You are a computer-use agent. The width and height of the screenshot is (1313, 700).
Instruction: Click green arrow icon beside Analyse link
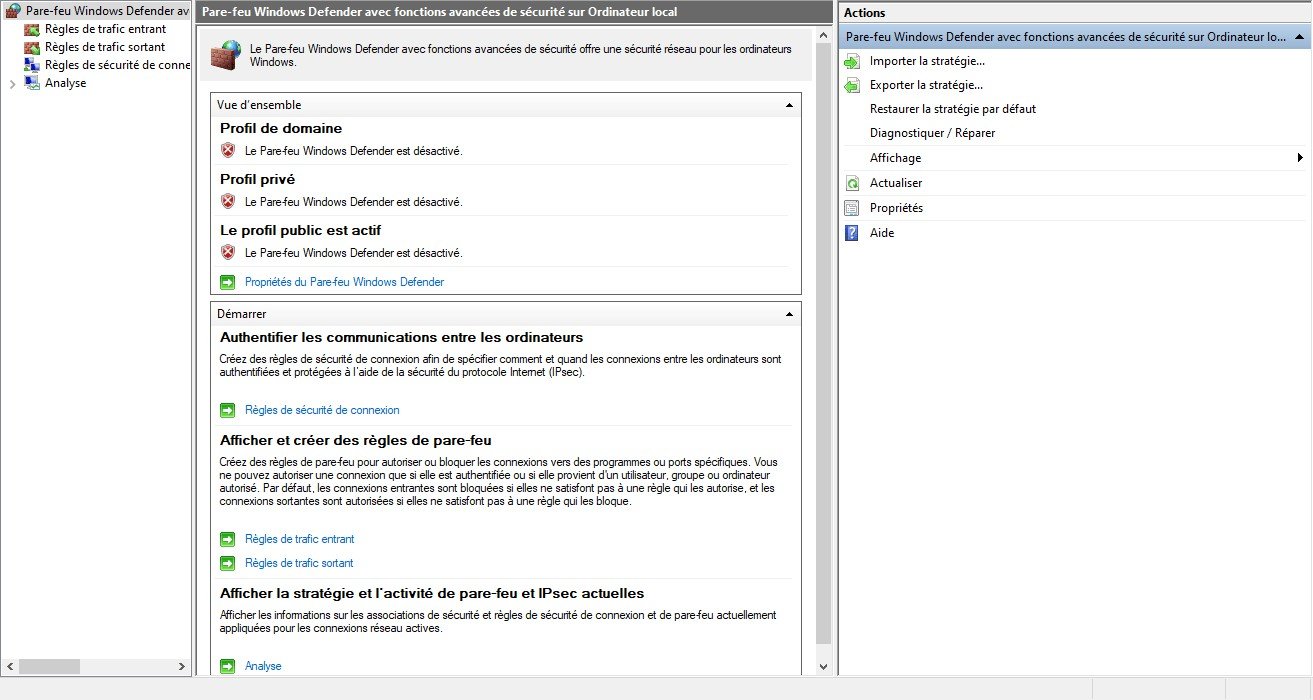click(228, 666)
